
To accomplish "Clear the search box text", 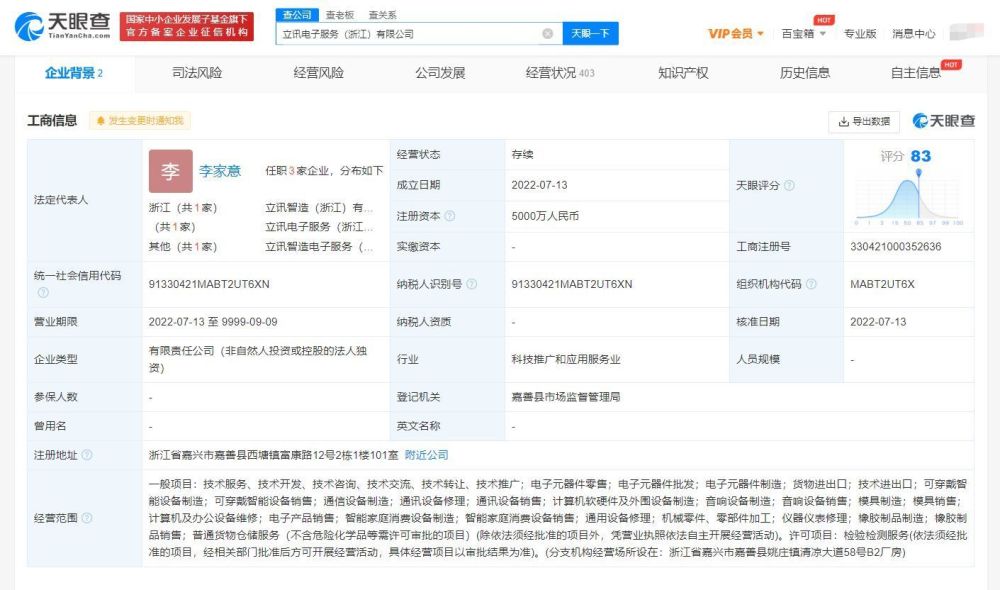I will (x=547, y=34).
